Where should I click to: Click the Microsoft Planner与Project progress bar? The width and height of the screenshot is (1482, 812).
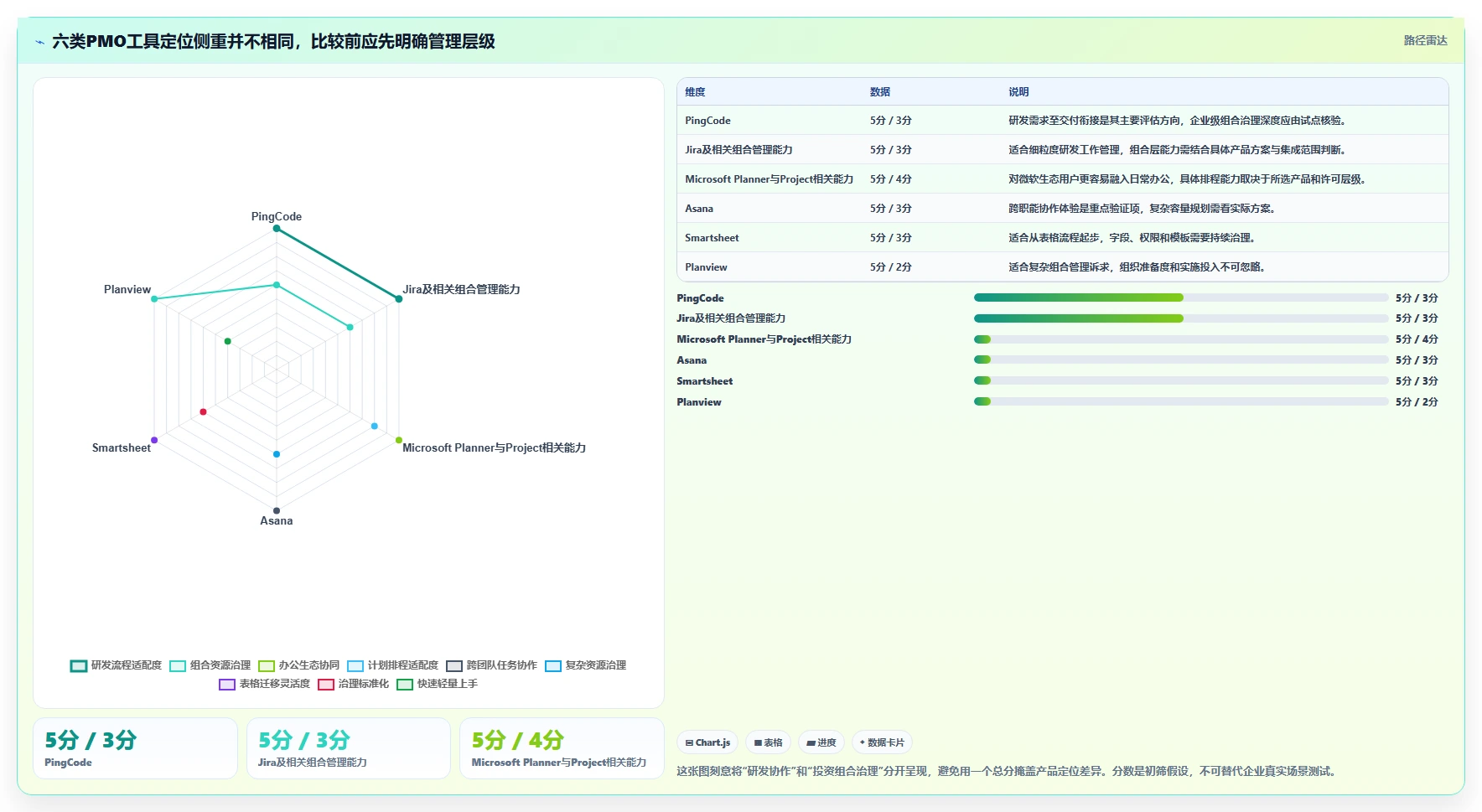(1181, 339)
